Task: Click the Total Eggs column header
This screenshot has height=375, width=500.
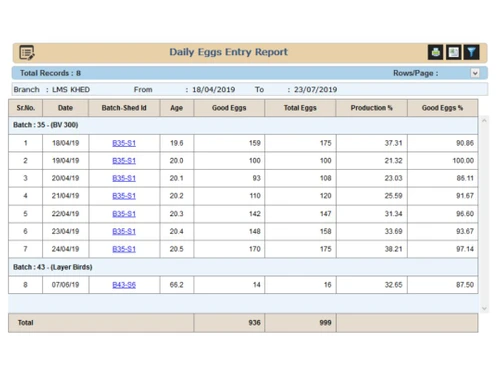Action: click(x=300, y=108)
